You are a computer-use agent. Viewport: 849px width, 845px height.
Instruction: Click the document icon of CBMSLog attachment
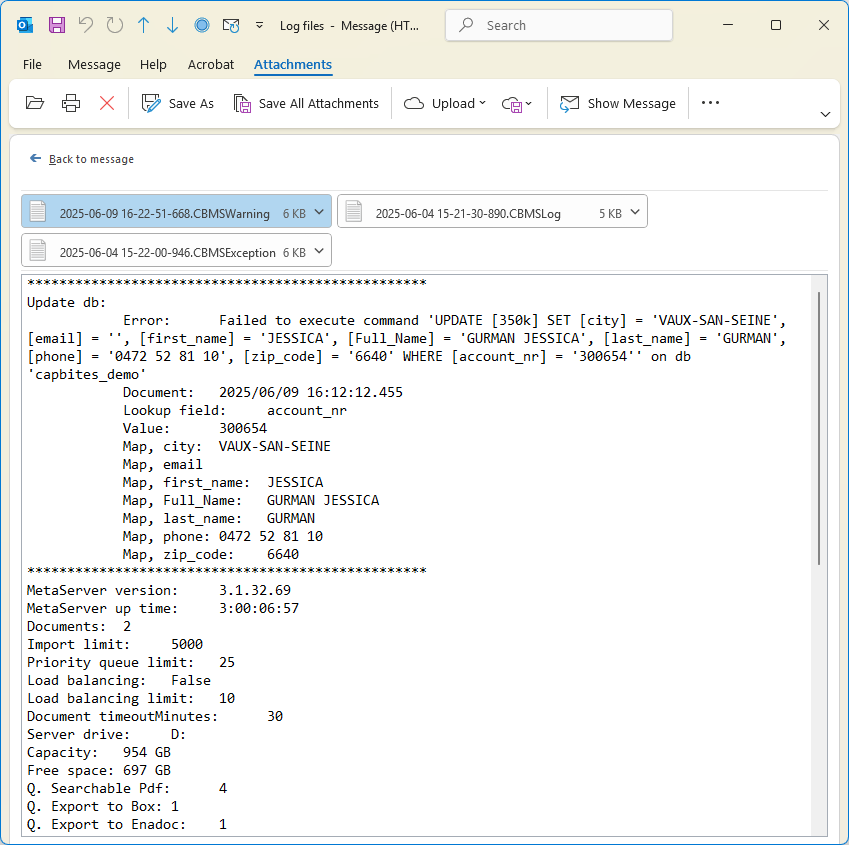[354, 211]
